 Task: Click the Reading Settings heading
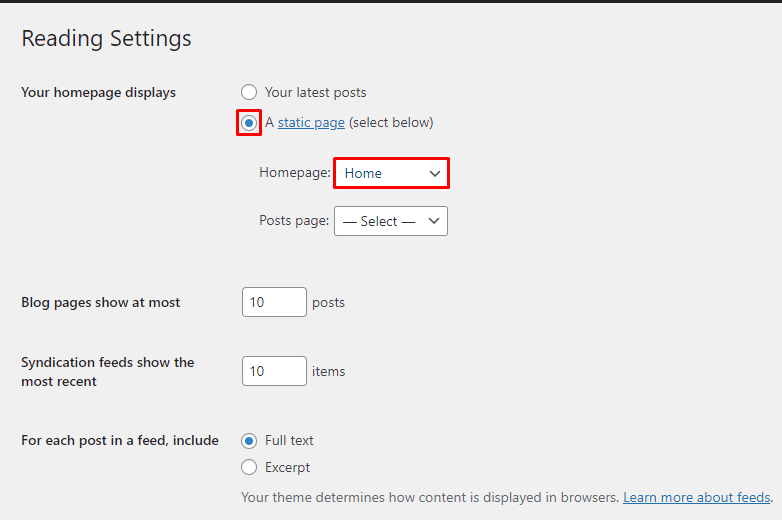click(106, 38)
